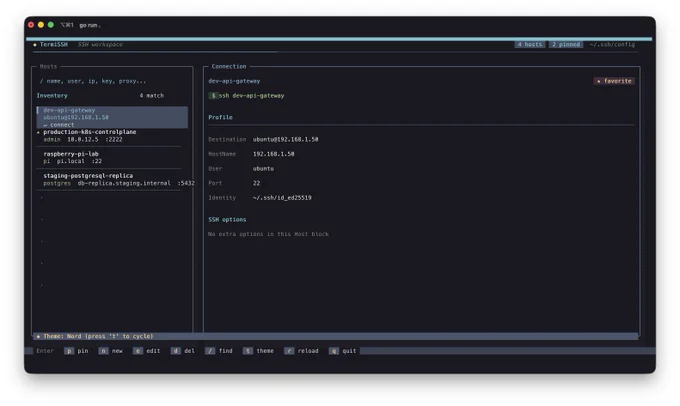Click the ~/.ssh/config path in header
680x406 pixels.
[x=612, y=45]
